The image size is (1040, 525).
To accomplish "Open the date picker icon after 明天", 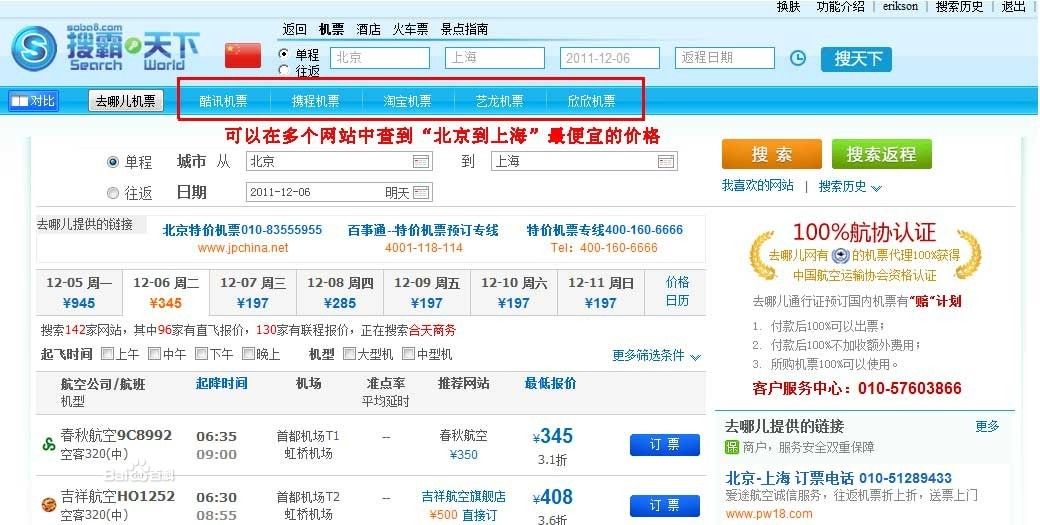I will [x=421, y=192].
